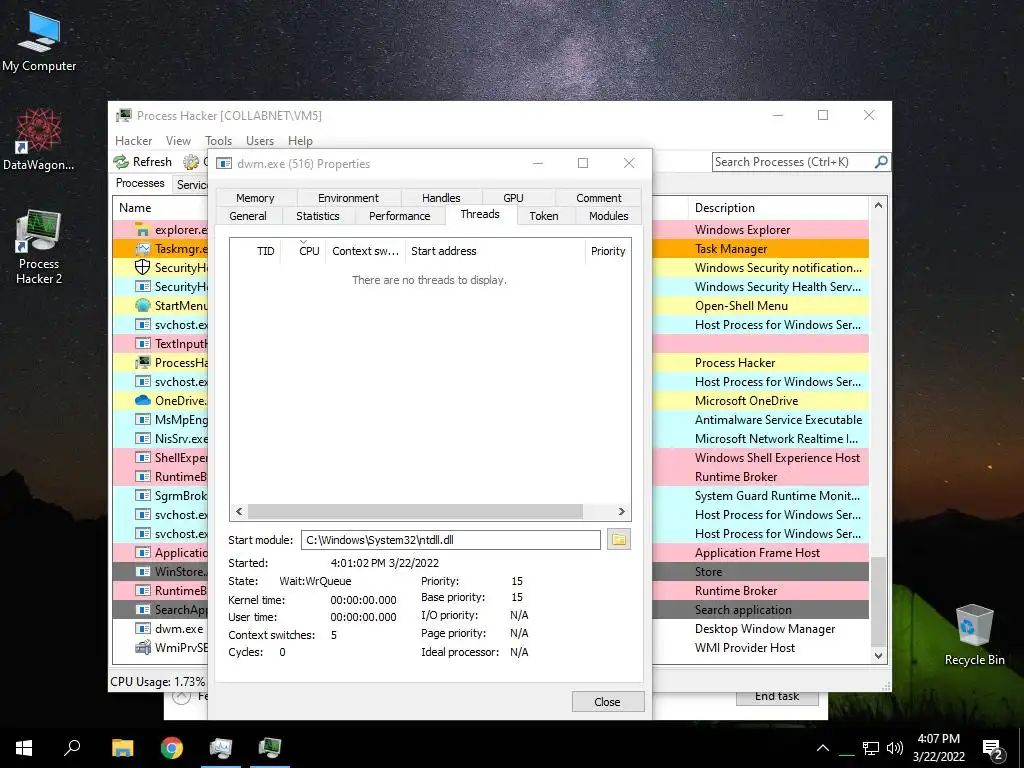Switch to the Token tab
1024x768 pixels.
tap(543, 216)
